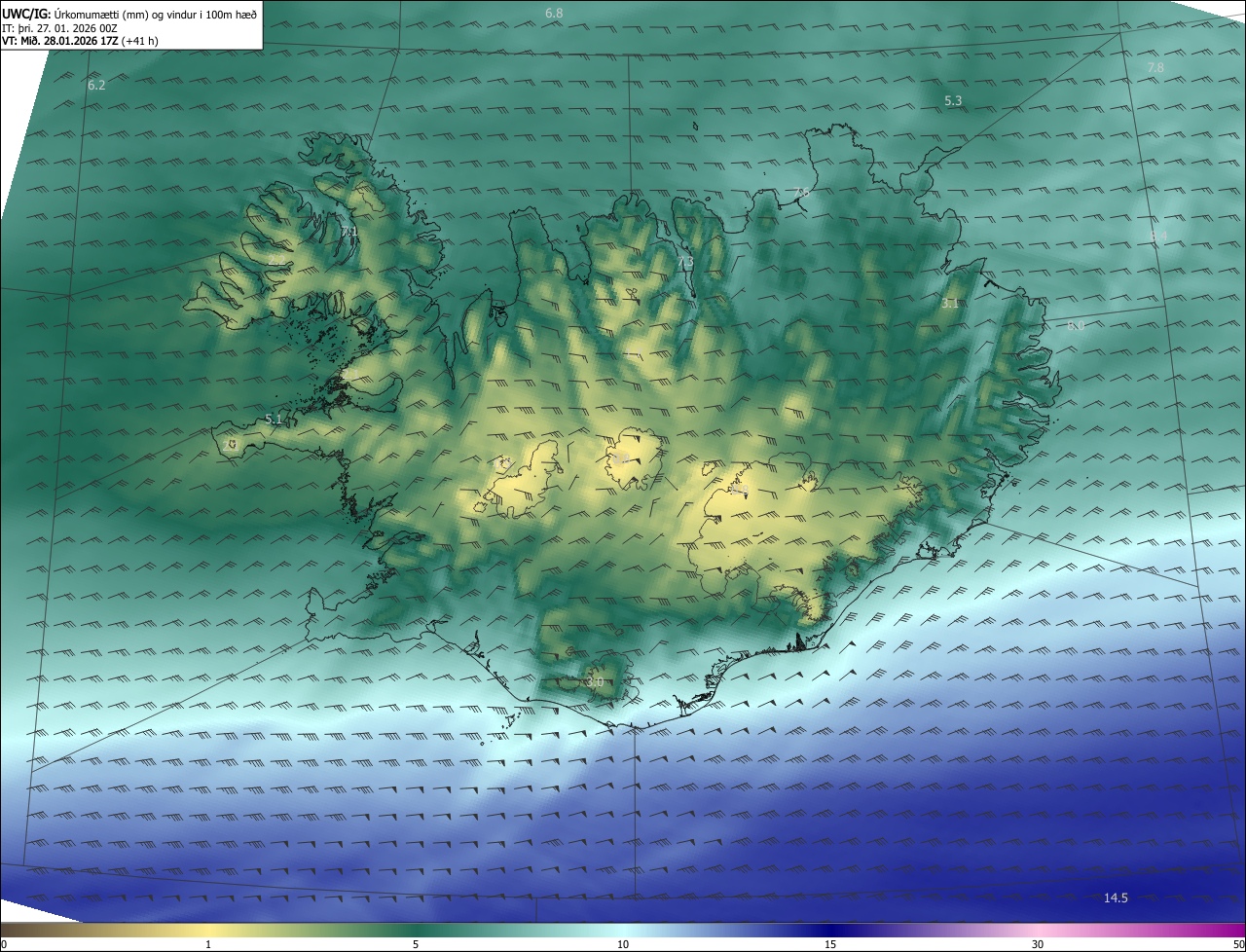
Task: Click the 3.0 value label
Action: 595,682
